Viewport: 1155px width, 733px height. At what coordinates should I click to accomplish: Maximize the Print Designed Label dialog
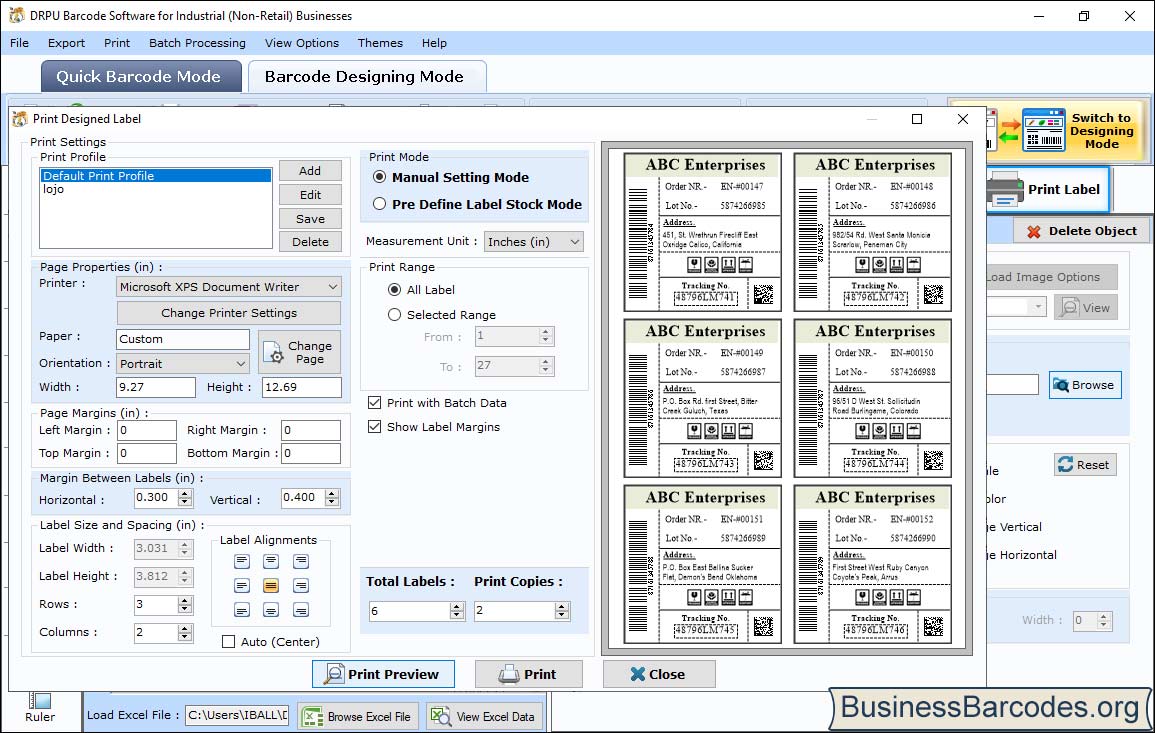pos(917,119)
